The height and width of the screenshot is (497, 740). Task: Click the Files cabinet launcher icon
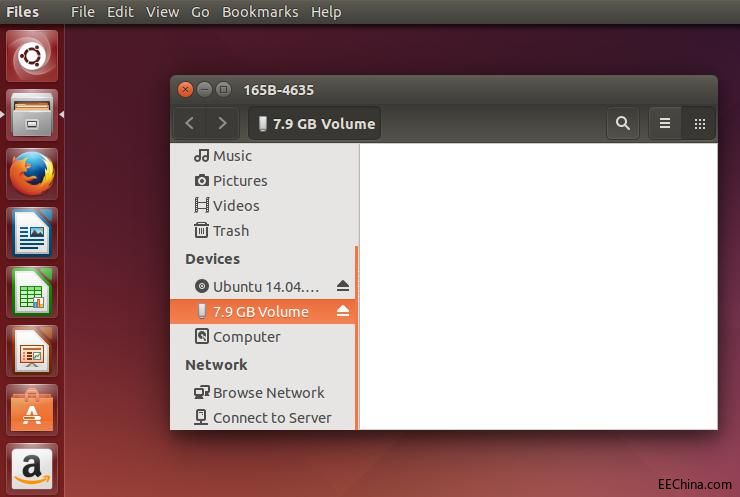(32, 115)
